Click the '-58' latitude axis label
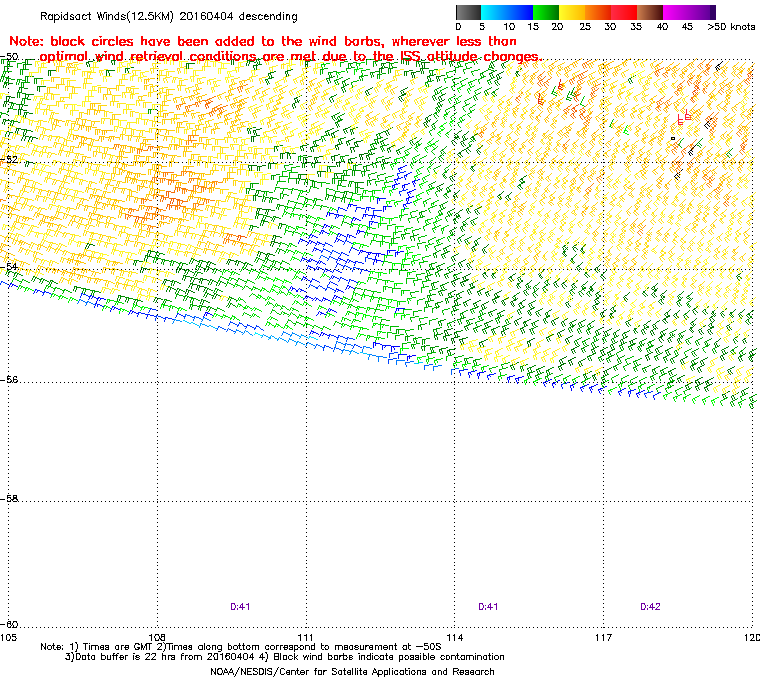This screenshot has height=688, width=760. [x=9, y=498]
